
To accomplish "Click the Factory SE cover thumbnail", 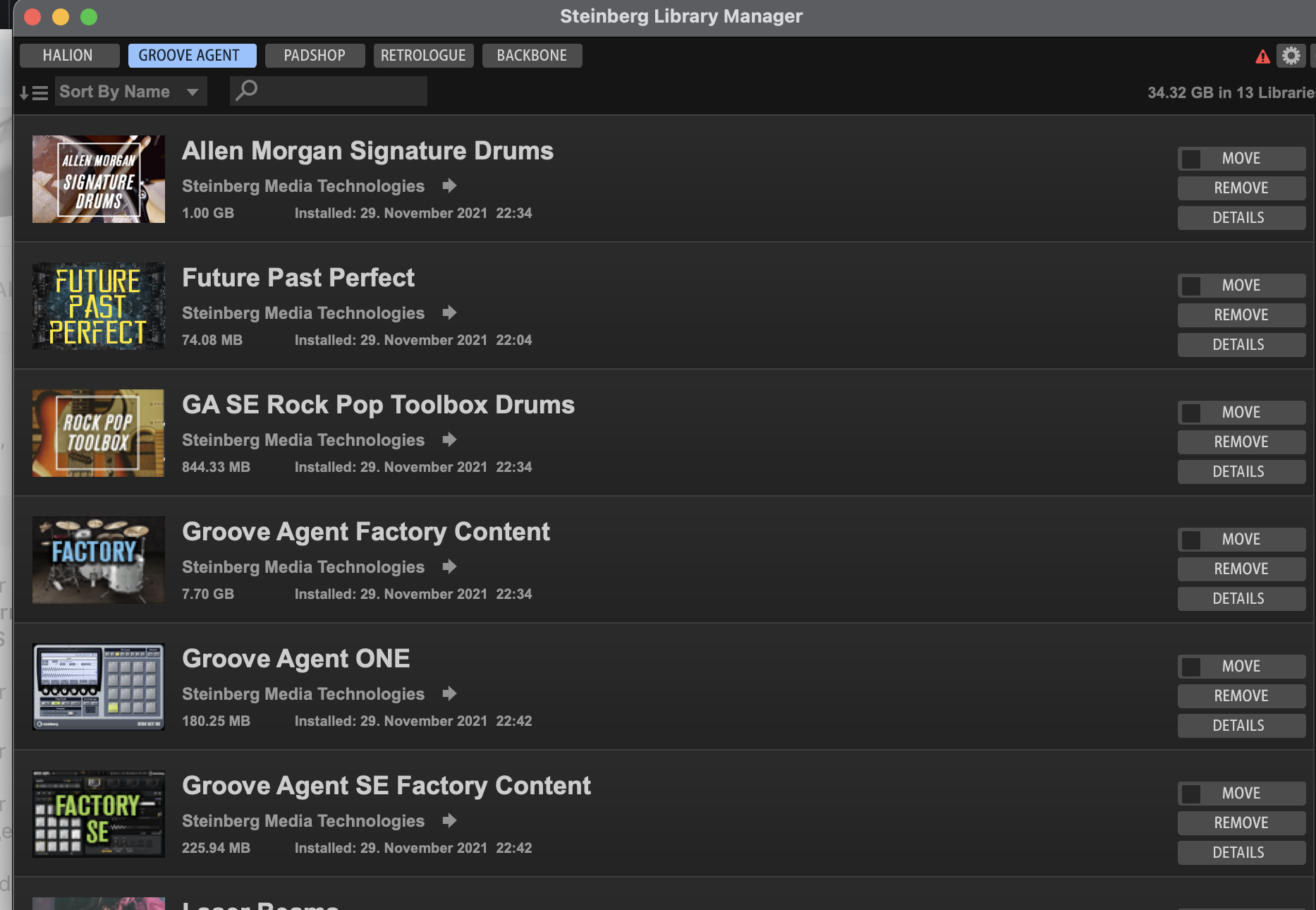I will [x=99, y=814].
